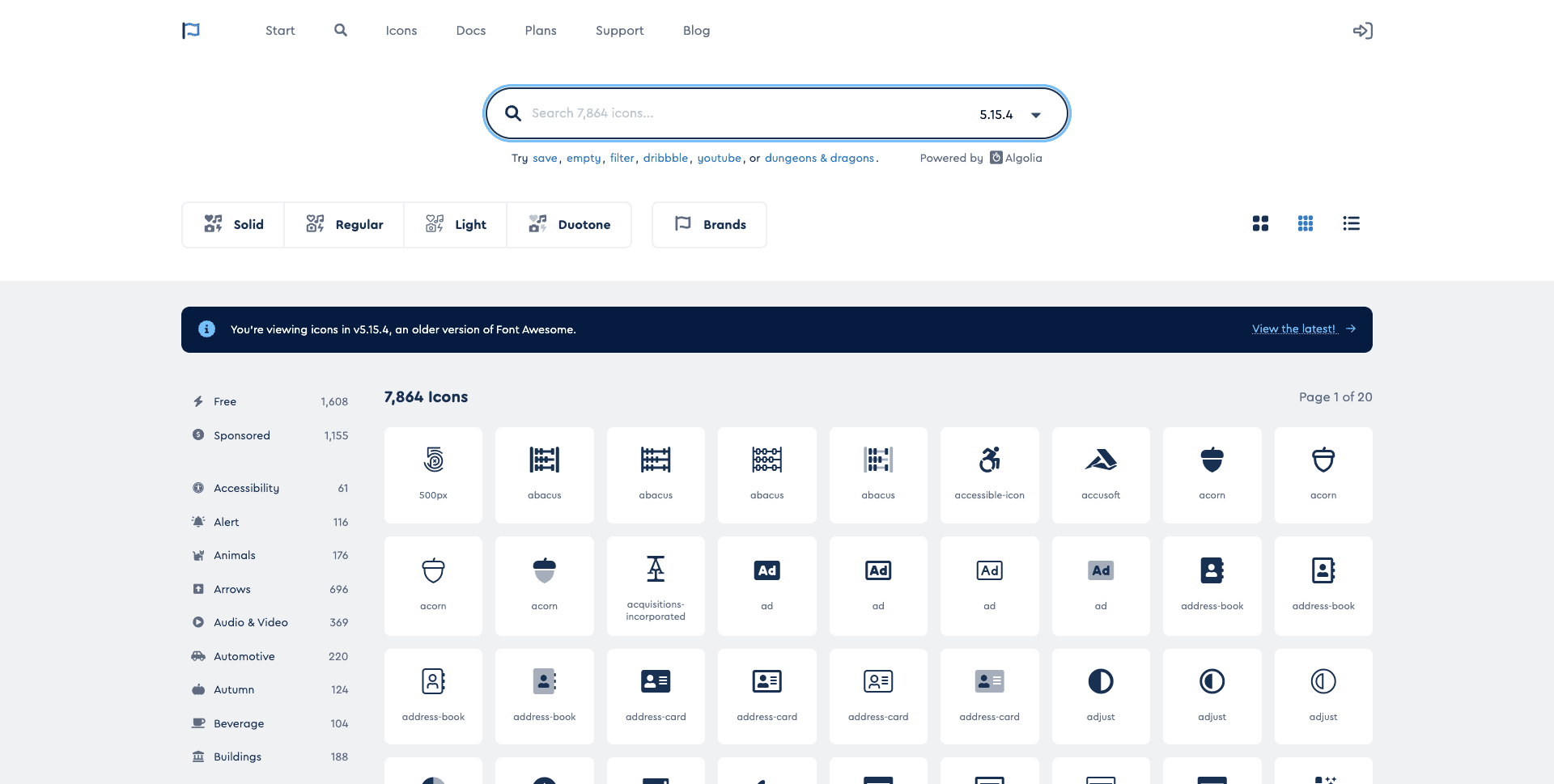This screenshot has width=1554, height=784.
Task: Toggle the Duotone style filter
Action: tap(569, 225)
